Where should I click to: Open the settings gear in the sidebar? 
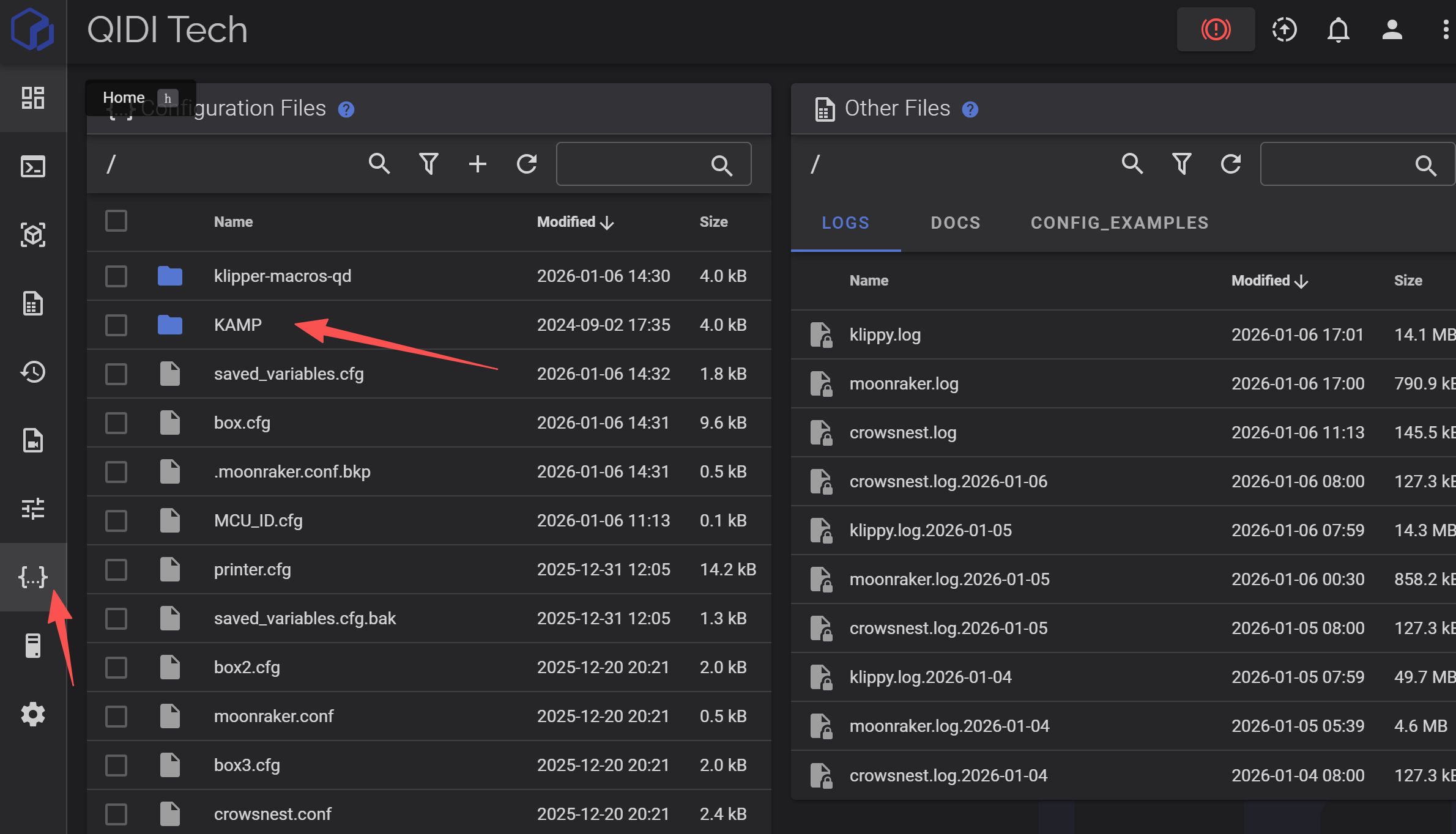click(x=33, y=714)
